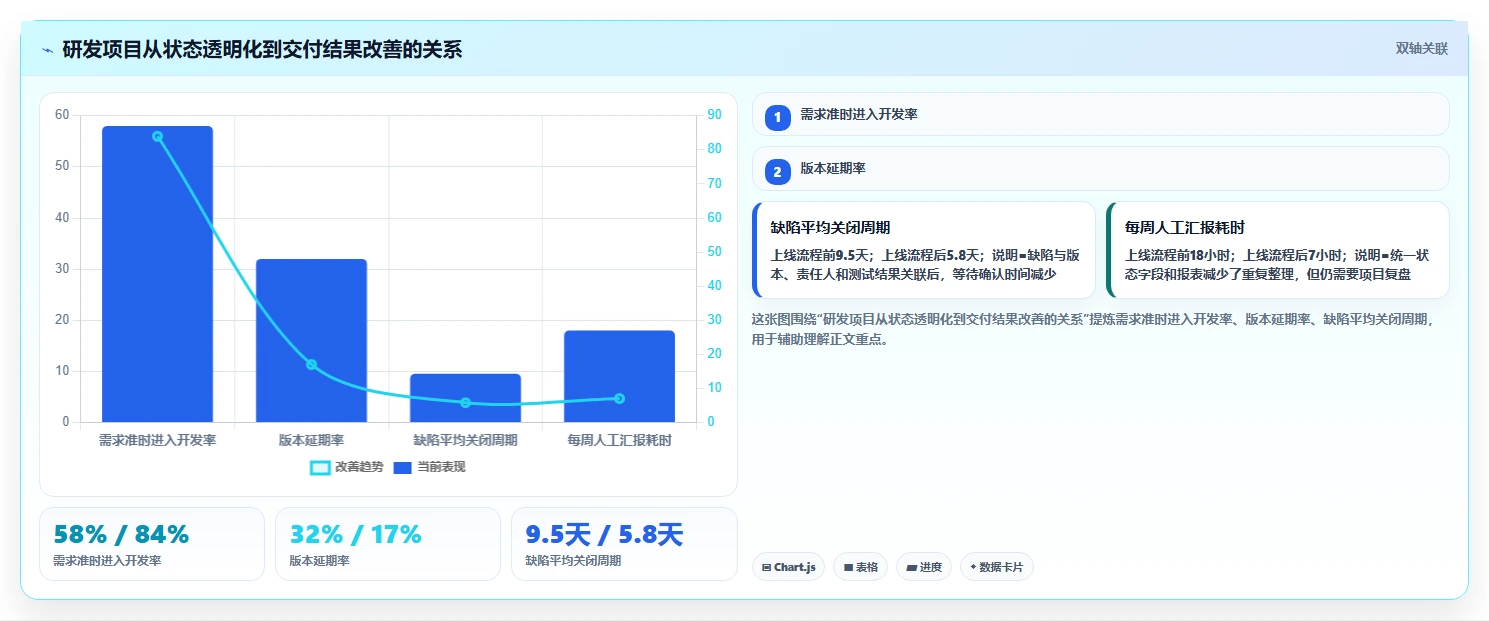The height and width of the screenshot is (621, 1489).
Task: Click the panel title 研发项目从状态透明化到交付结果改善的关系
Action: pos(262,50)
